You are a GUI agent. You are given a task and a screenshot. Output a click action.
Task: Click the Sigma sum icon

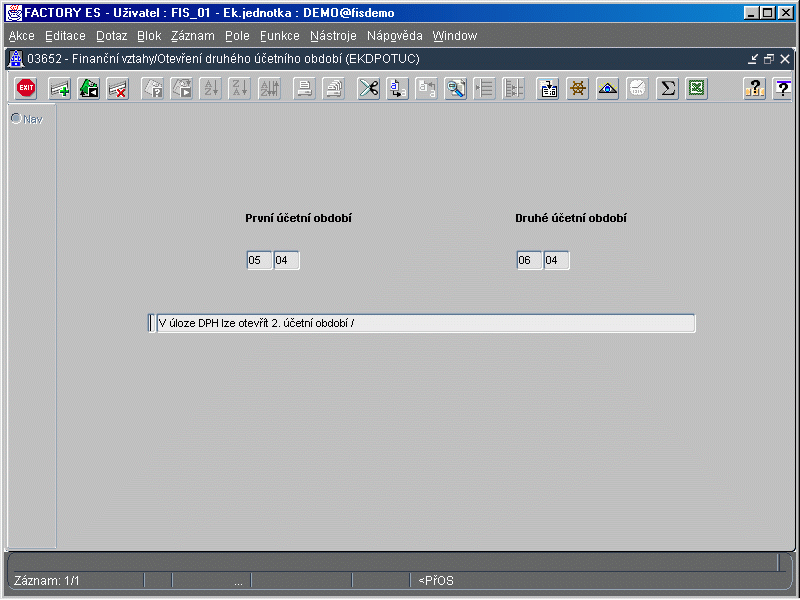(667, 88)
